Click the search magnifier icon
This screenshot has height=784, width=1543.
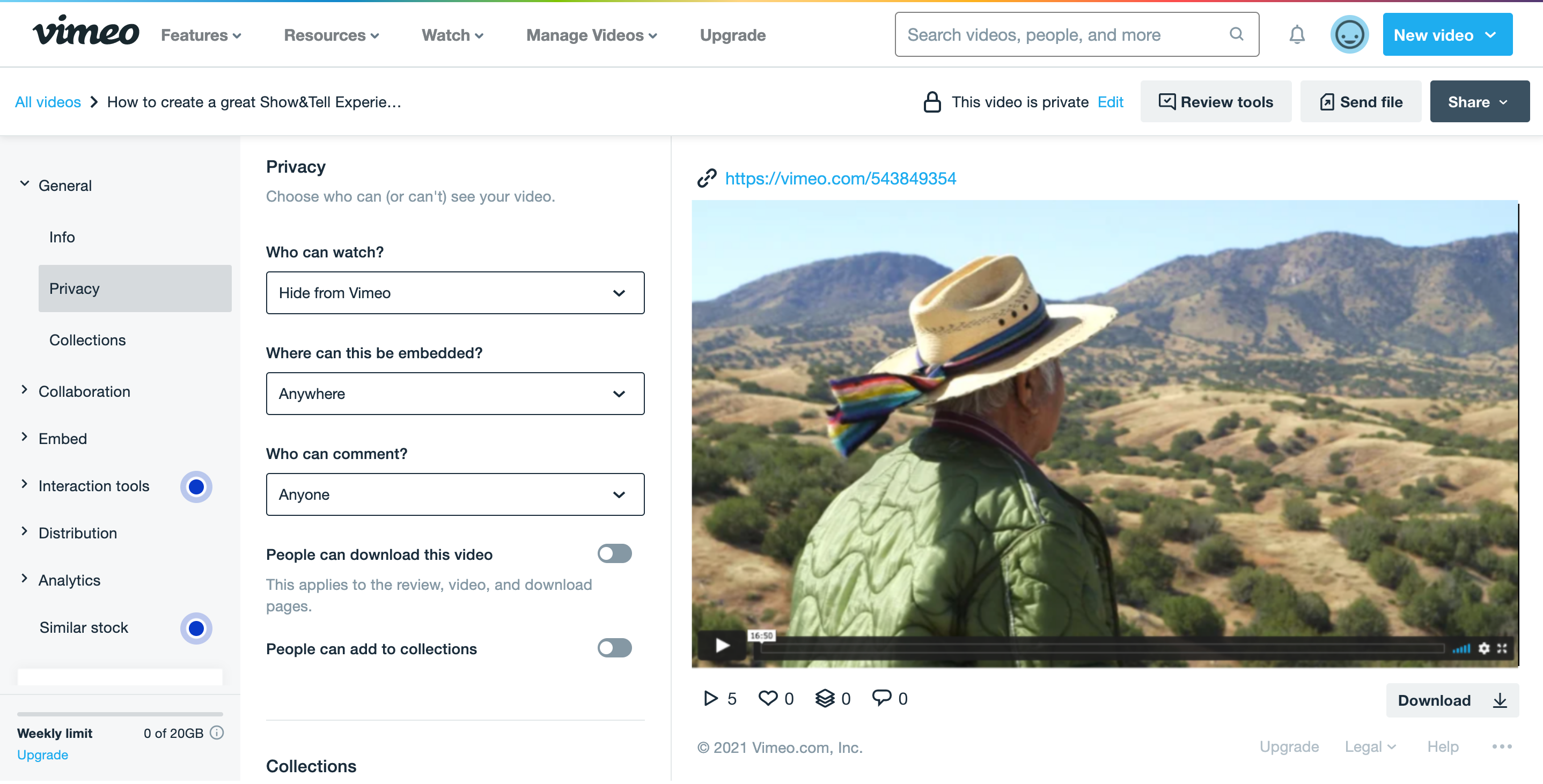1236,34
